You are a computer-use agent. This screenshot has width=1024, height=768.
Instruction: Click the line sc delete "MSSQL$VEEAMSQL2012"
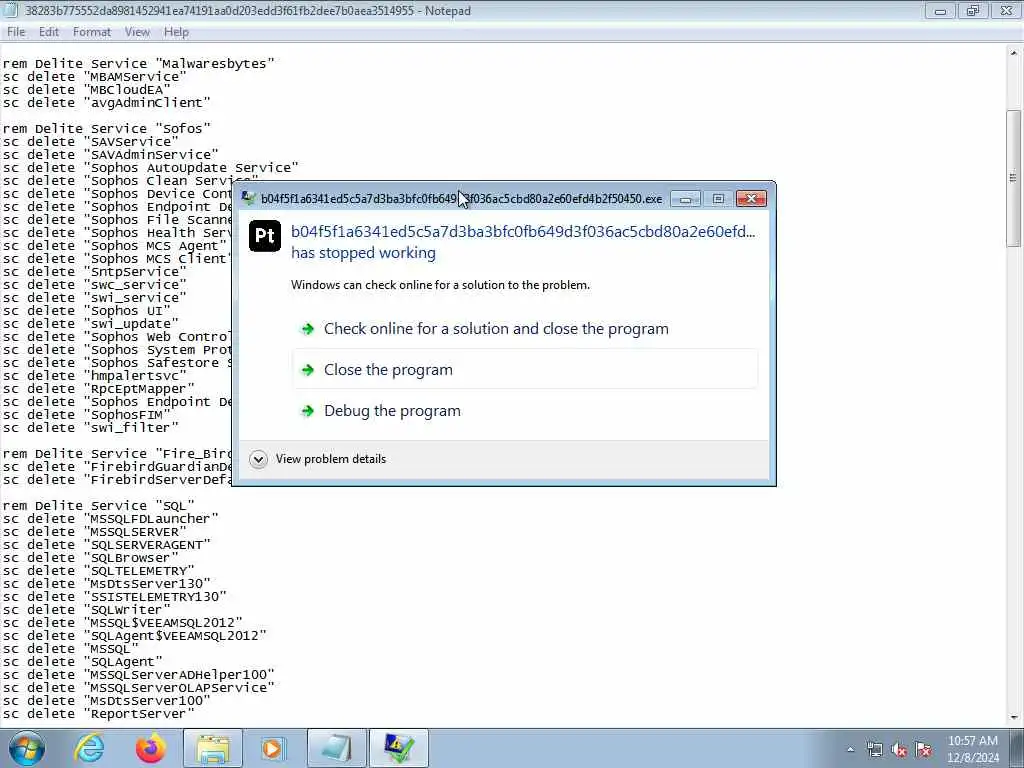[x=123, y=622]
